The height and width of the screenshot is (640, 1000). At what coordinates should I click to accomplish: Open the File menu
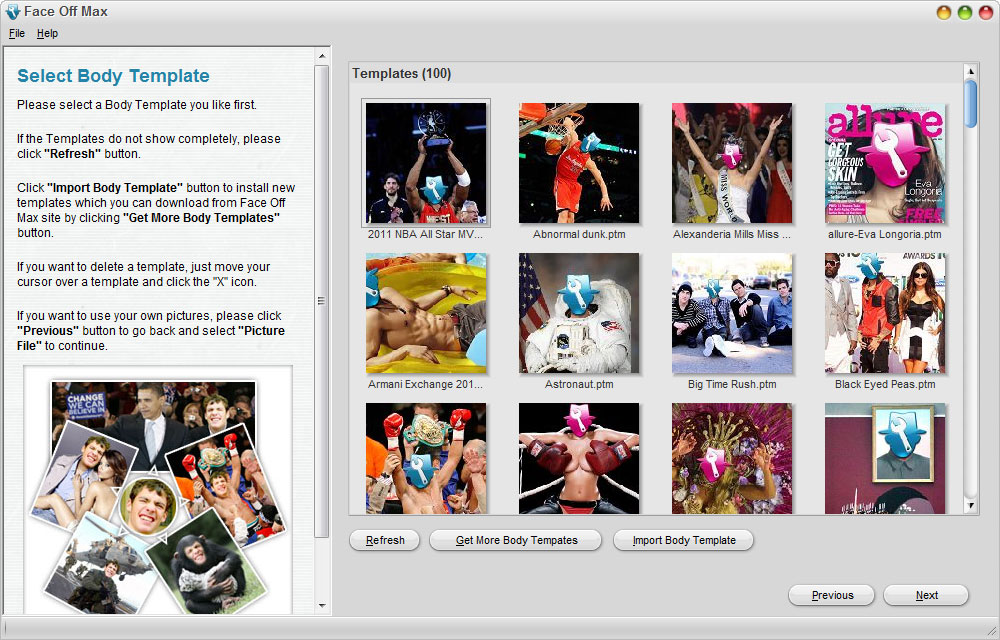click(17, 33)
